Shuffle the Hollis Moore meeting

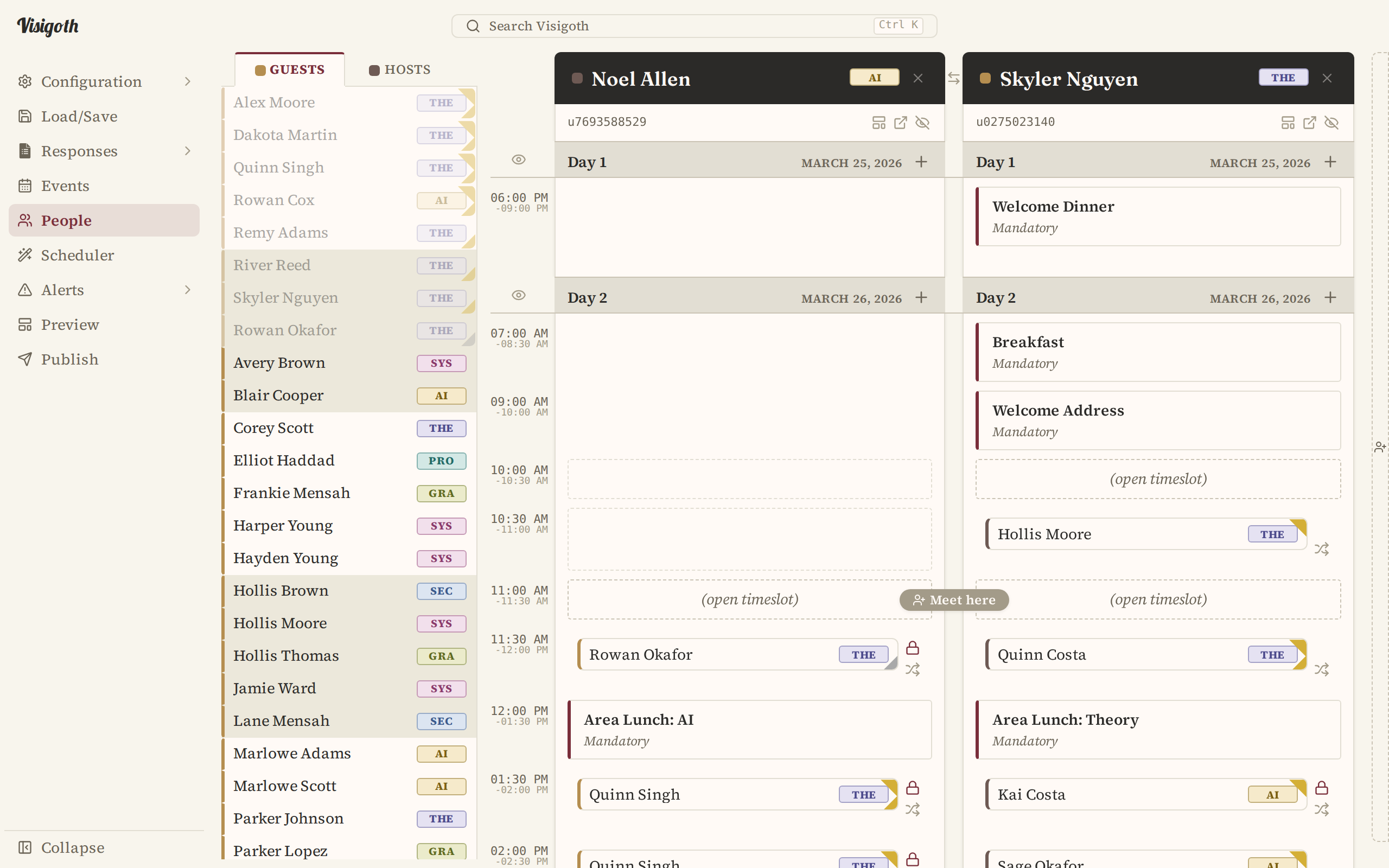[x=1321, y=549]
